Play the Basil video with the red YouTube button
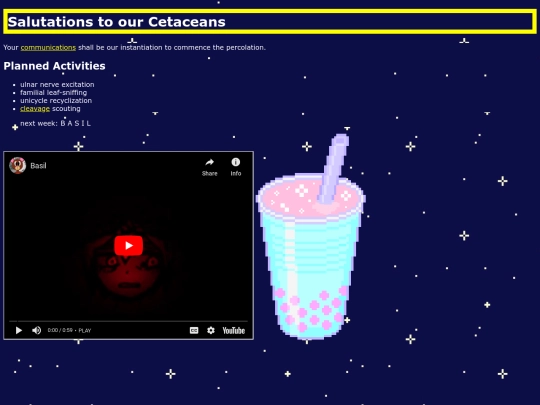 click(x=128, y=246)
